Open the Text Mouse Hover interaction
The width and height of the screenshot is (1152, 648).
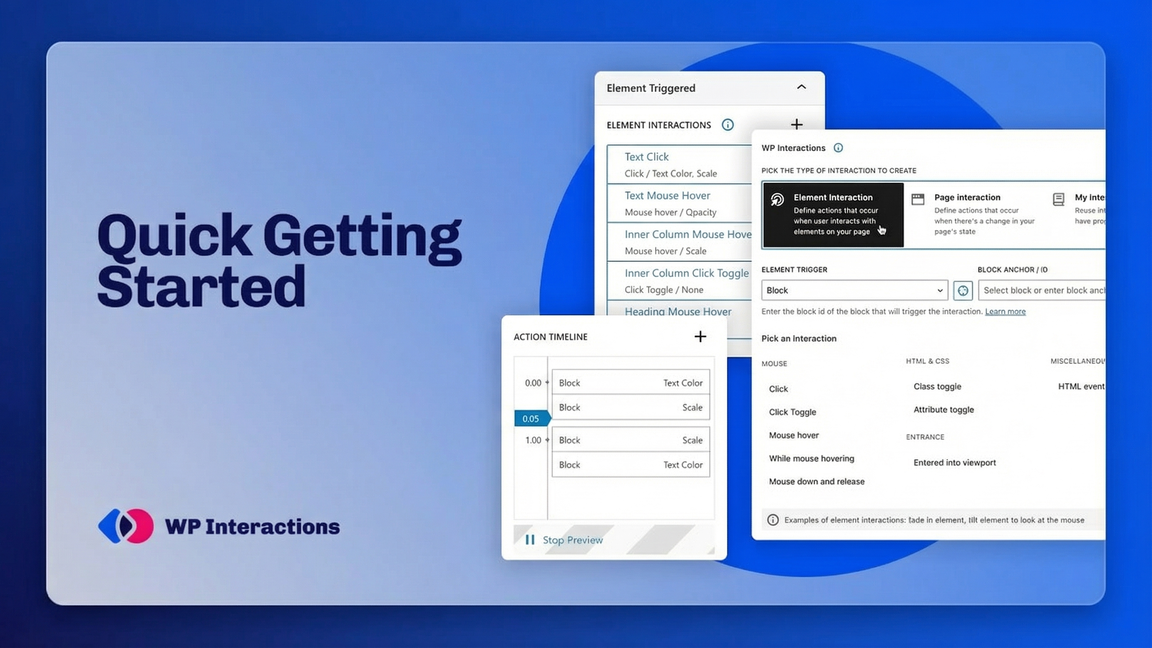[x=680, y=203]
